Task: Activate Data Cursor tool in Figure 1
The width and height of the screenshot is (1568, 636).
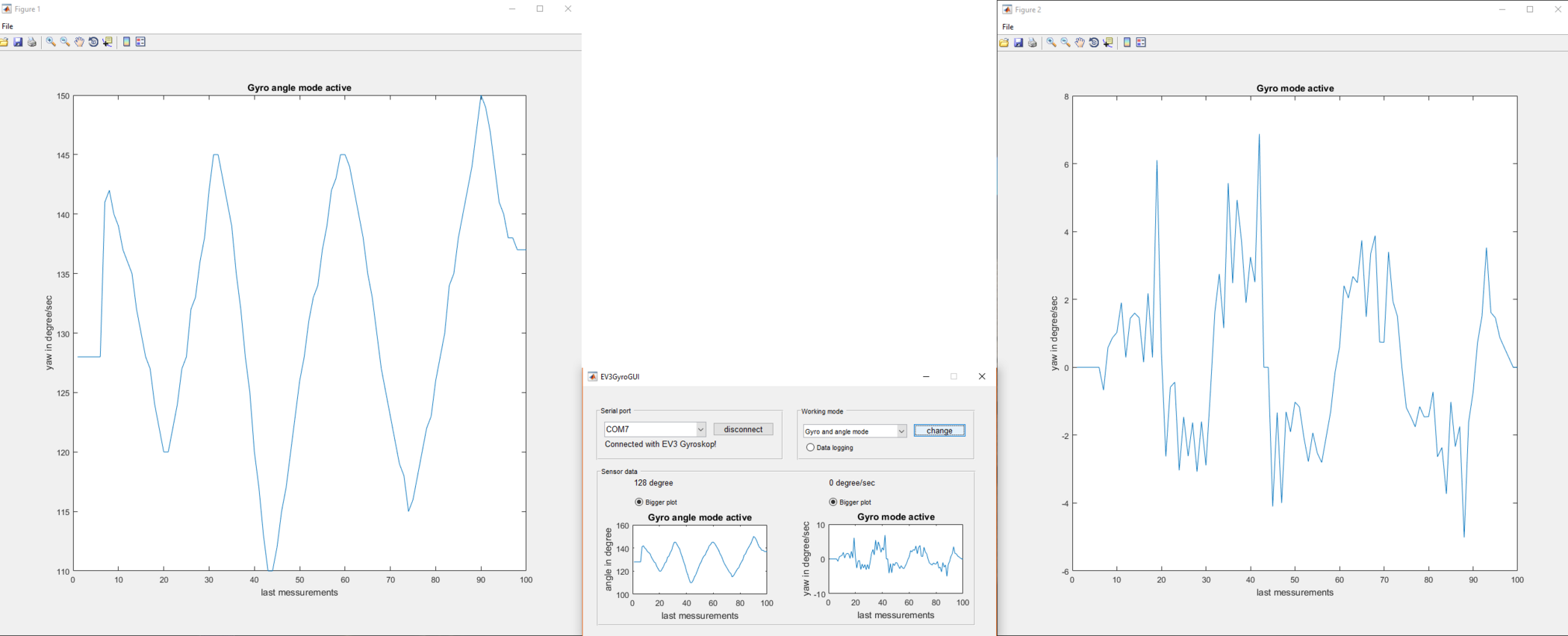Action: coord(108,42)
